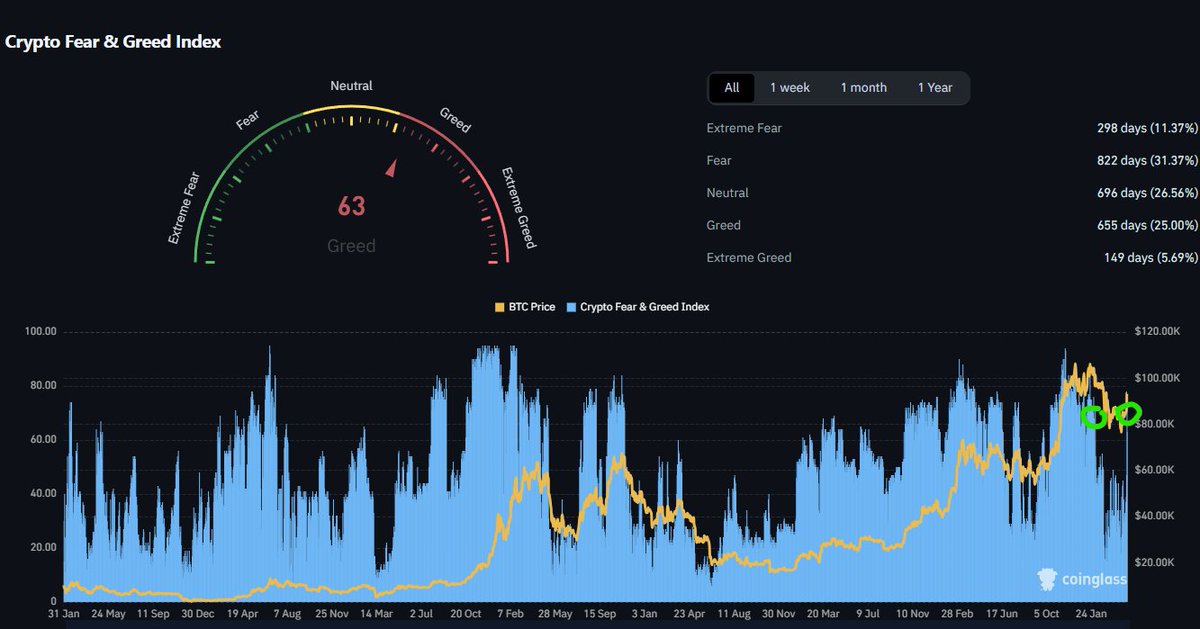Click the Extreme Greed gauge label
The image size is (1200, 629).
pyautogui.click(x=520, y=208)
